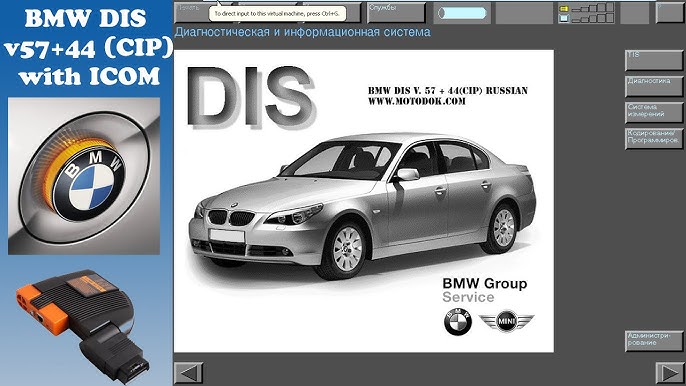Click the grey 'Service' text
Screen dimensions: 686x386
[468, 297]
